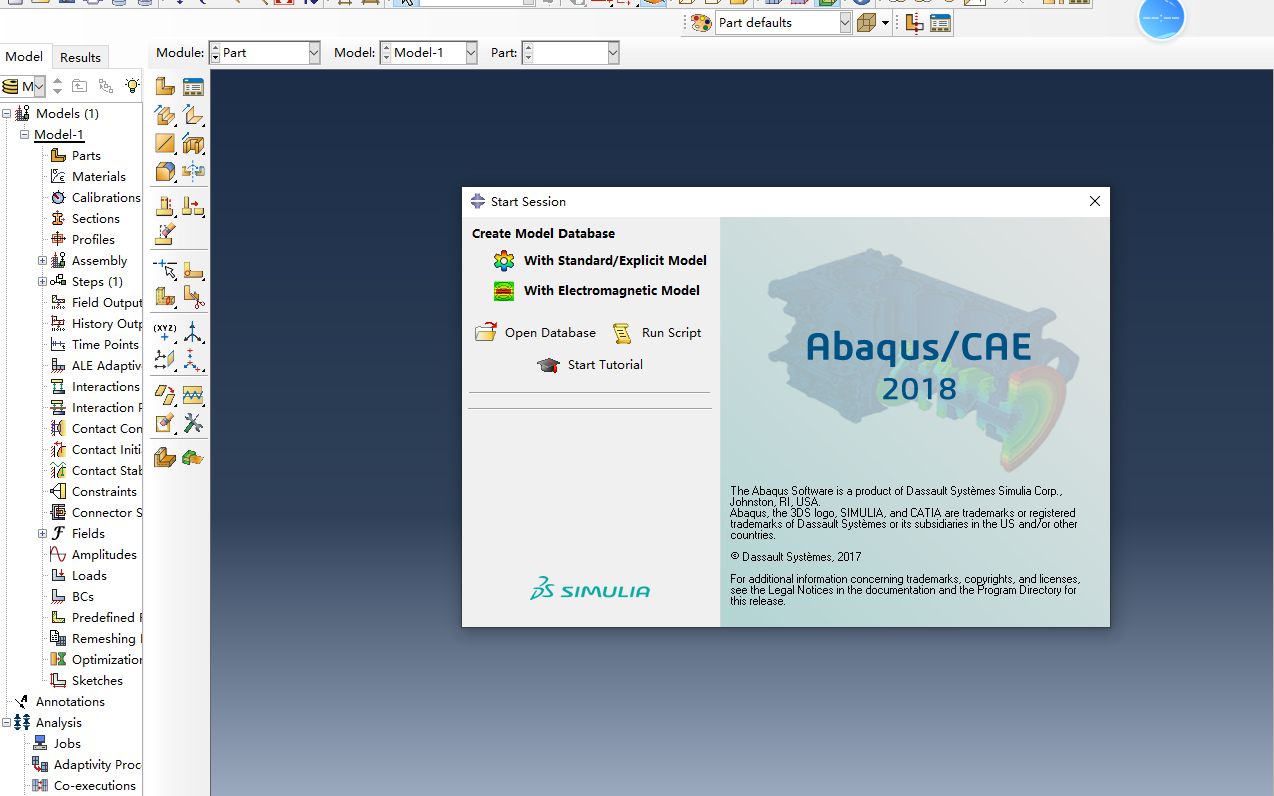
Task: Select the cut tool with scissors icon
Action: [193, 297]
